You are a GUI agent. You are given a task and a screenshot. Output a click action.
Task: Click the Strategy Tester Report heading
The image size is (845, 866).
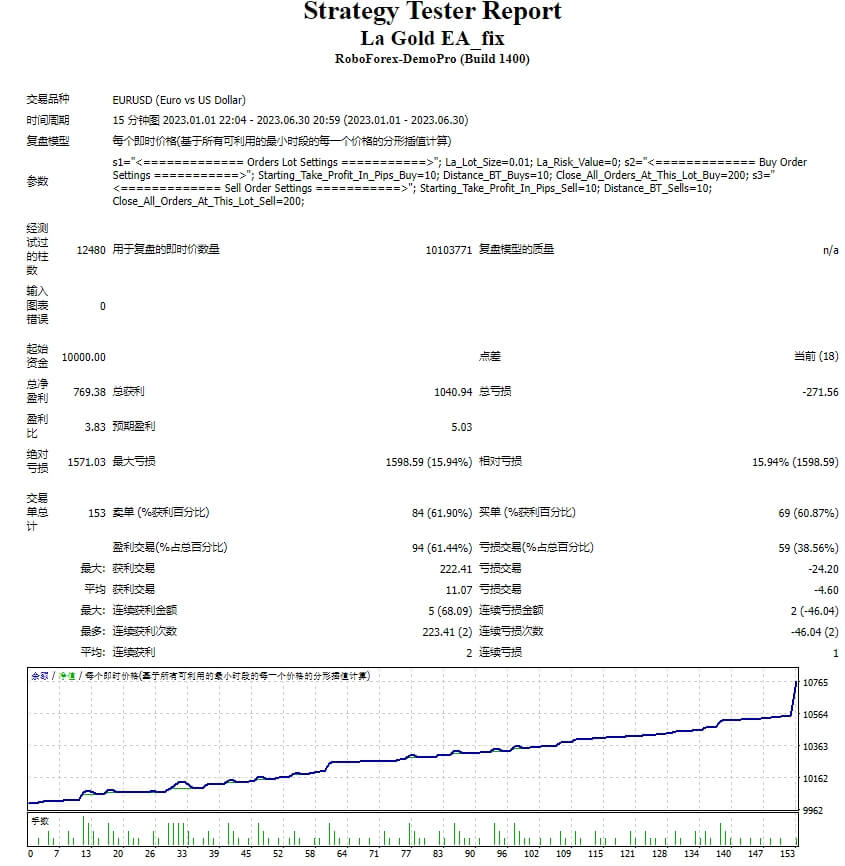tap(422, 13)
